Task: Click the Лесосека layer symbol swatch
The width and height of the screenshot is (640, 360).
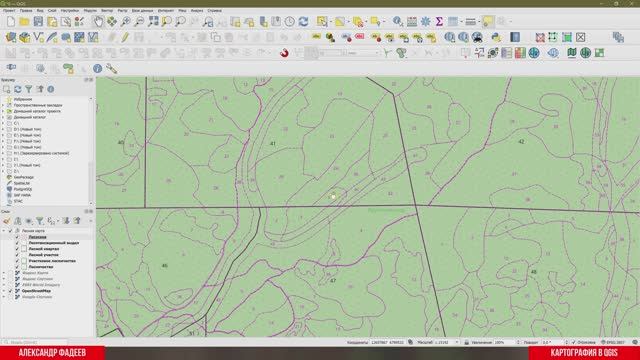Action: [x=24, y=237]
